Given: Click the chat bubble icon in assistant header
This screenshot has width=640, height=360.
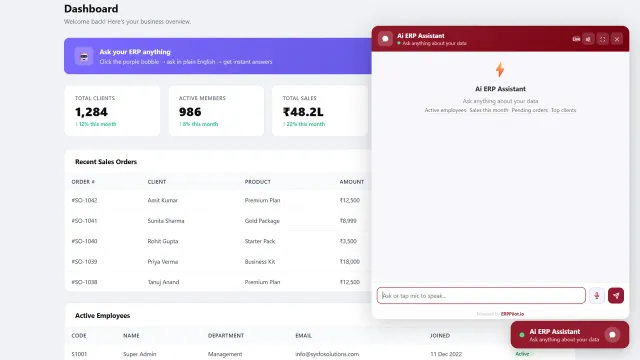Looking at the screenshot, I should 385,39.
